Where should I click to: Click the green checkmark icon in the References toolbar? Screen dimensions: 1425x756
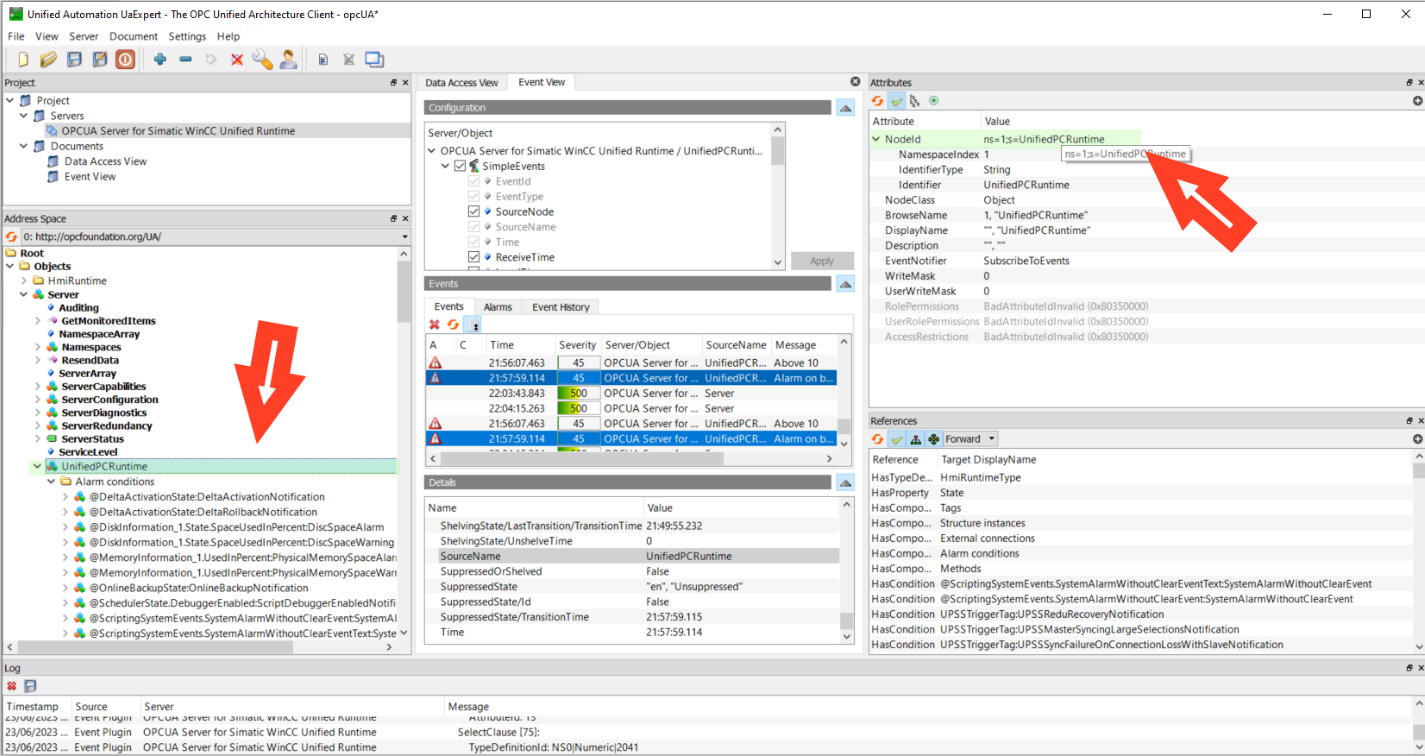pyautogui.click(x=897, y=439)
